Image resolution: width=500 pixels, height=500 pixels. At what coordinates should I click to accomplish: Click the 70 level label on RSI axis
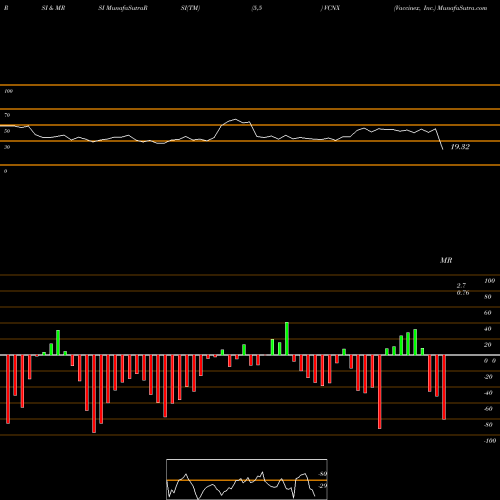pos(7,115)
